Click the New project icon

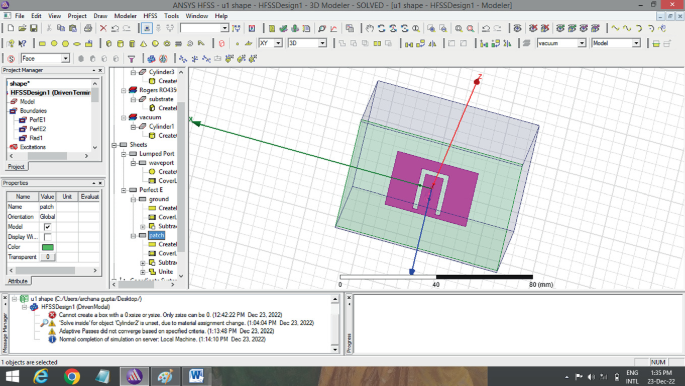pyautogui.click(x=10, y=28)
